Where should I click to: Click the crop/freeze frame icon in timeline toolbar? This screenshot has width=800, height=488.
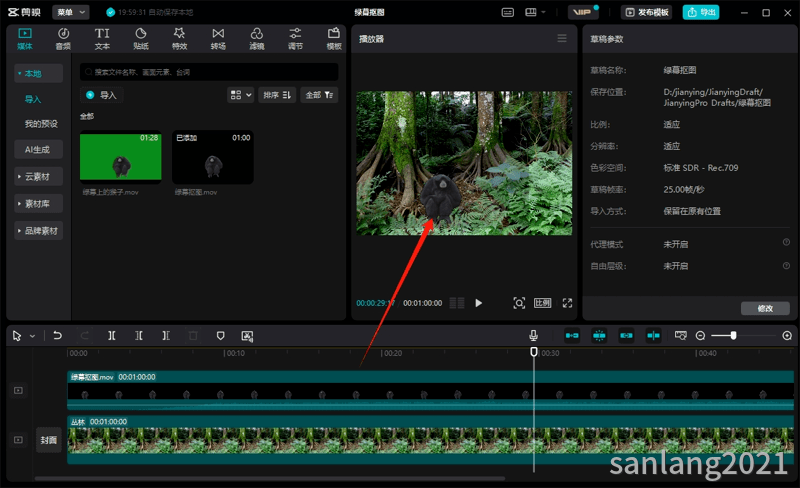247,335
